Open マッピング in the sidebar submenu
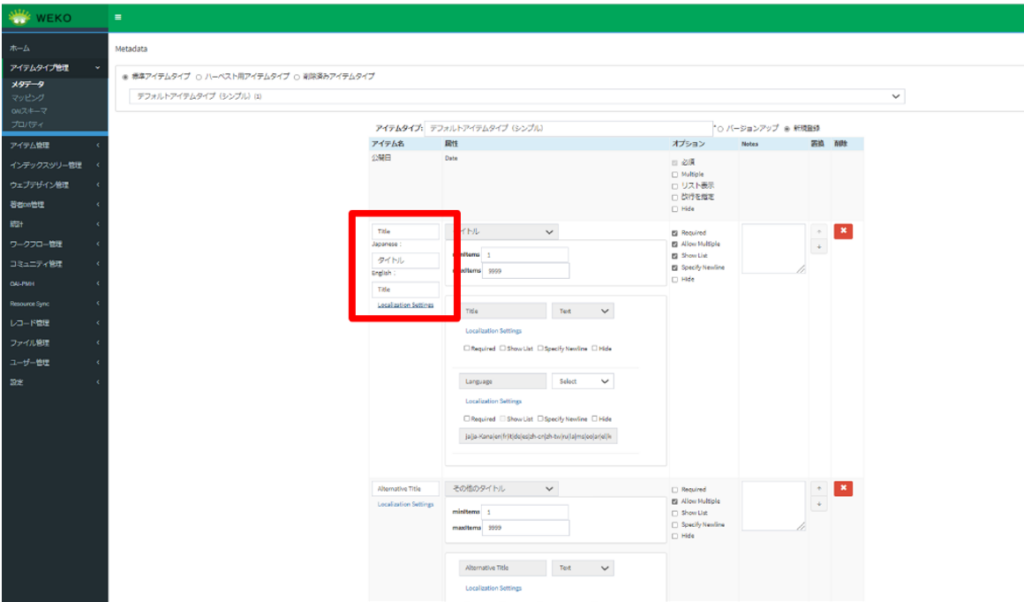 pyautogui.click(x=28, y=98)
